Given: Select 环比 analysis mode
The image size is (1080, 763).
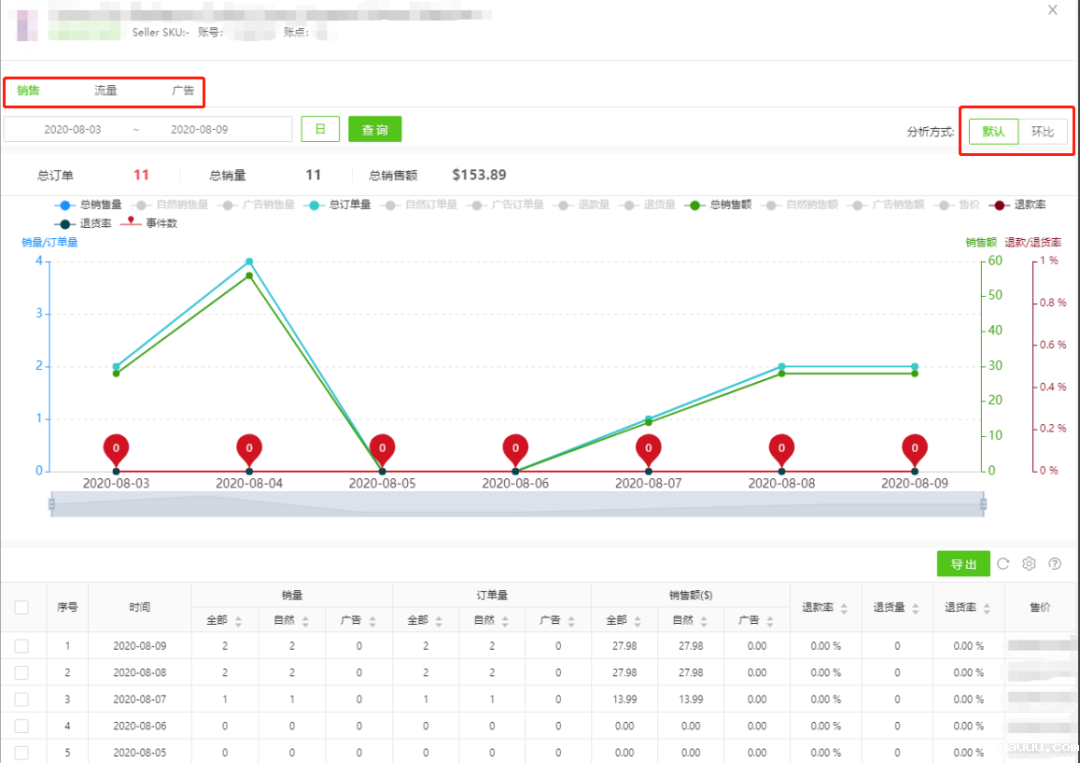Looking at the screenshot, I should click(1043, 132).
